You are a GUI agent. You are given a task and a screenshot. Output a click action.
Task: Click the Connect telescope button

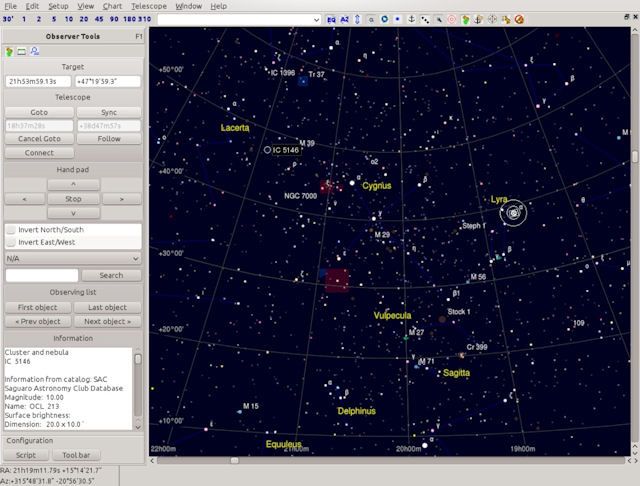(39, 153)
